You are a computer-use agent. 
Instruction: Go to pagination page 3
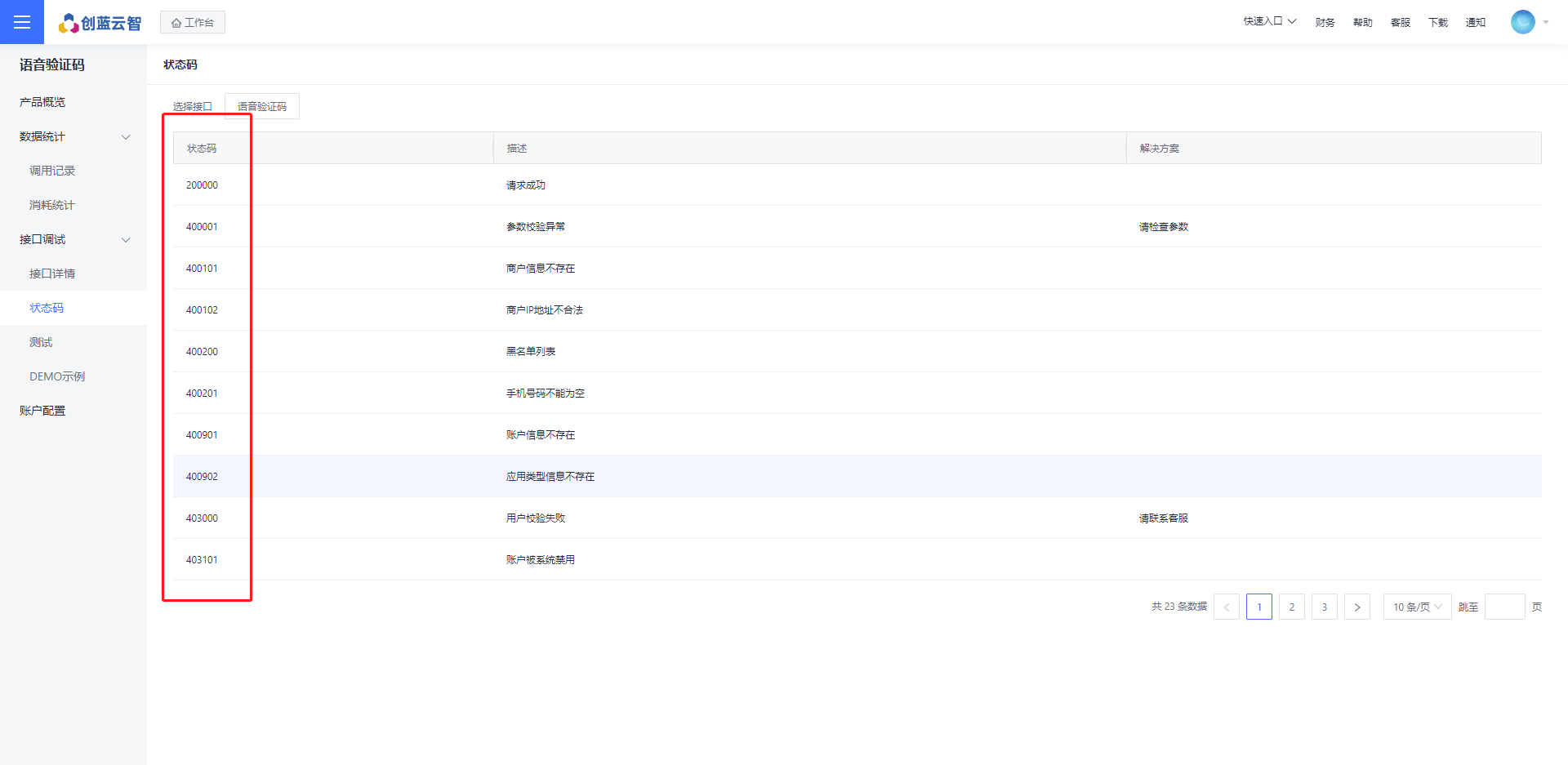(1325, 607)
